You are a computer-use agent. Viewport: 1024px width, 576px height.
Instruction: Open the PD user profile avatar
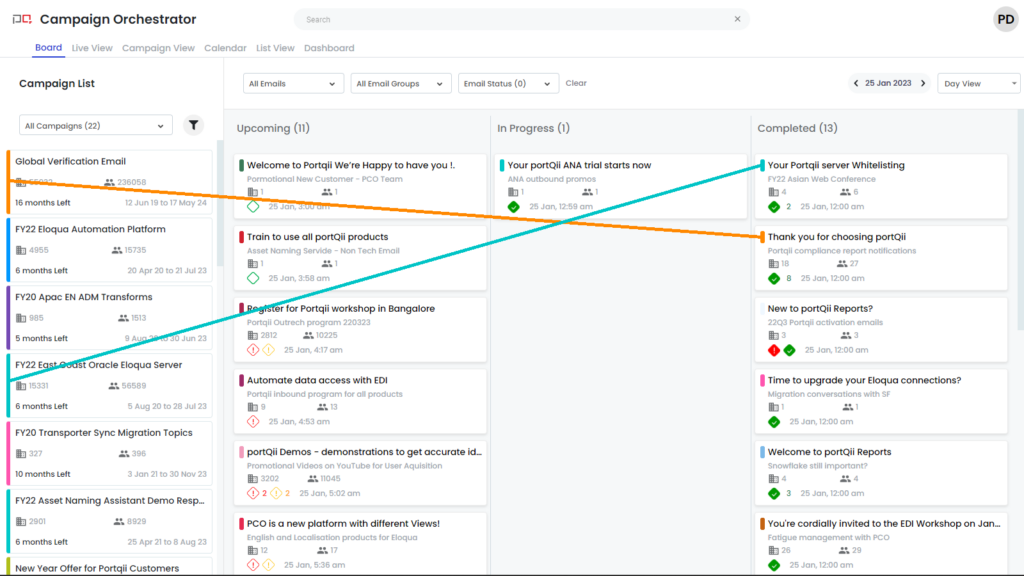pos(1005,19)
